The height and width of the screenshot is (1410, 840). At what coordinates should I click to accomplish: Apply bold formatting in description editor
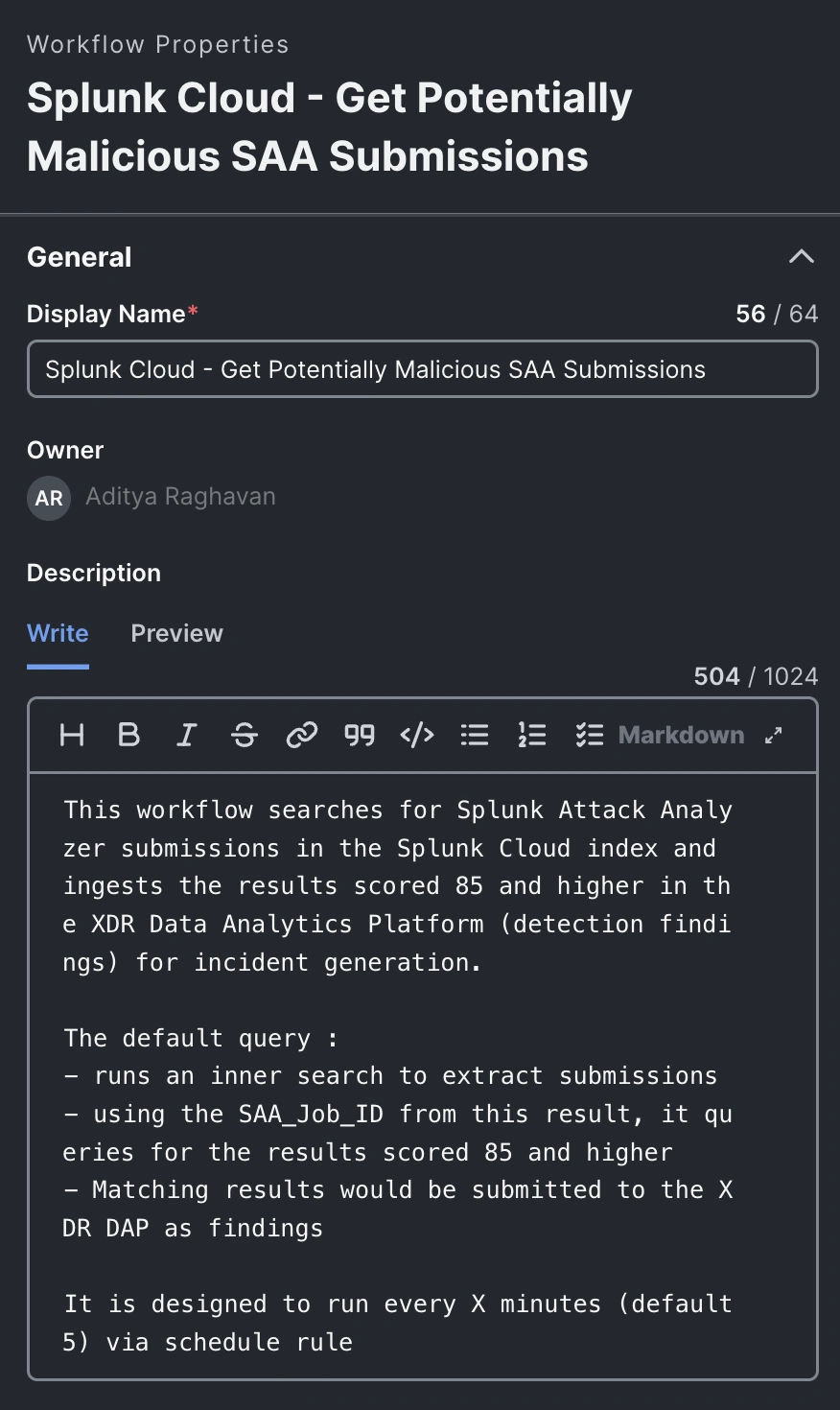tap(129, 736)
